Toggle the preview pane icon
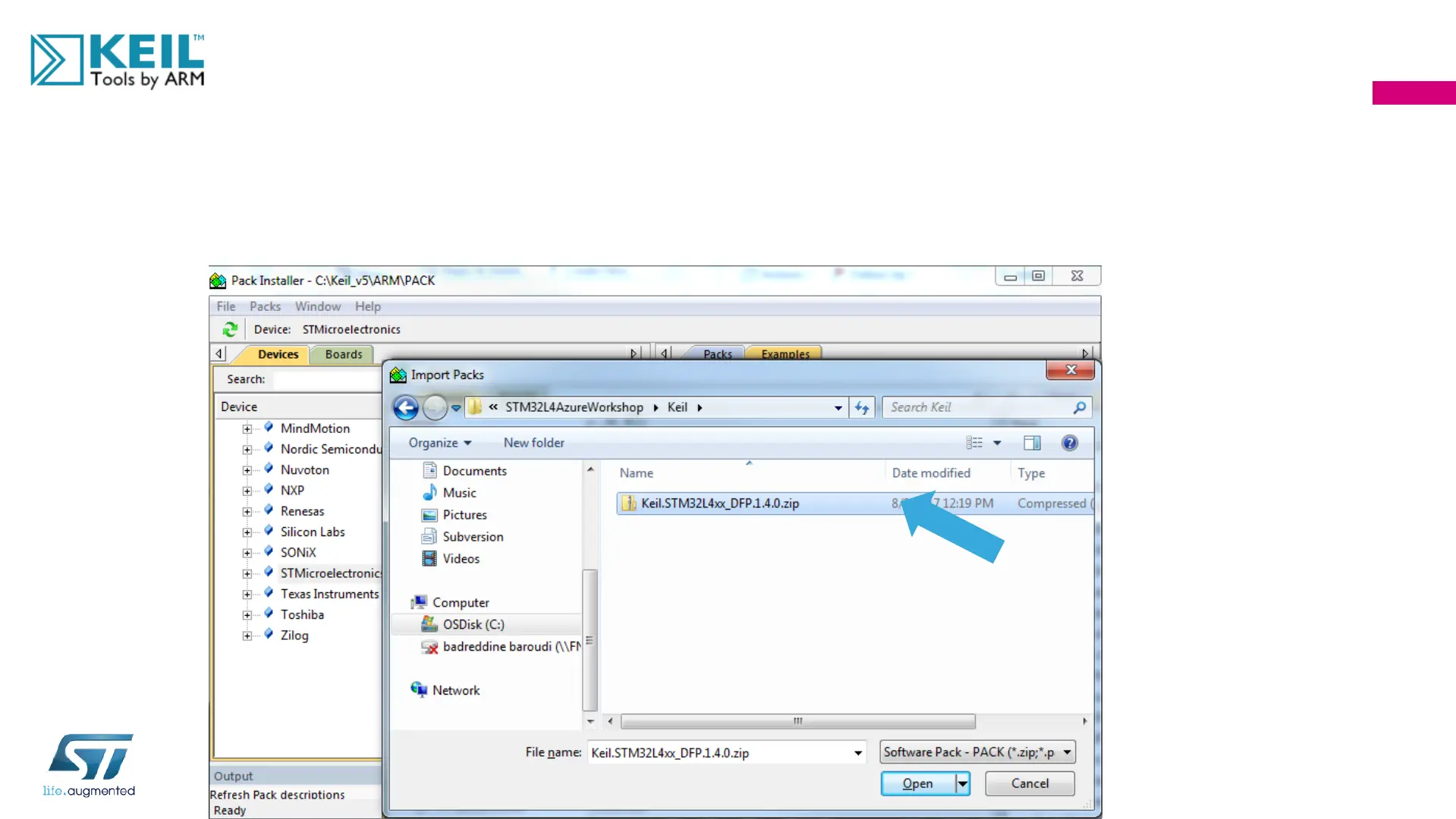 1032,443
